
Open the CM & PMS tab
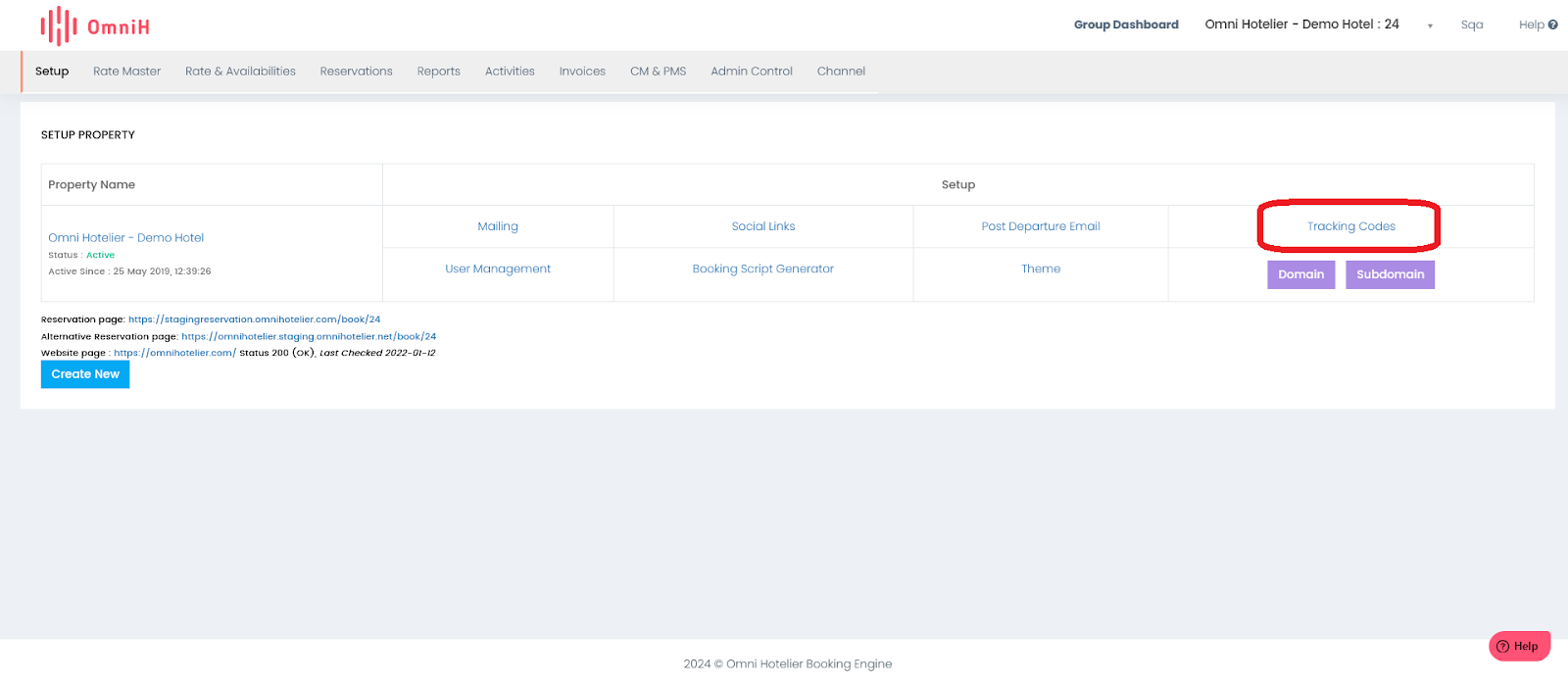click(658, 72)
